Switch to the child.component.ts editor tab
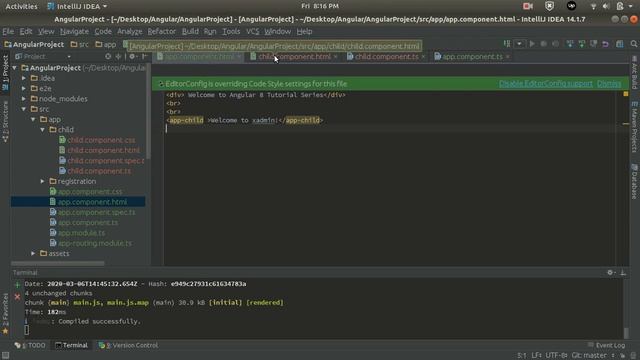 386,57
